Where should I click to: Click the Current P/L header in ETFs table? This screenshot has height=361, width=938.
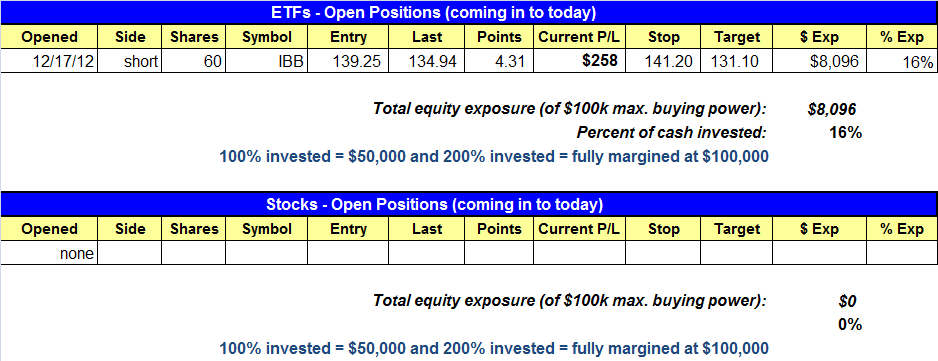[x=579, y=37]
